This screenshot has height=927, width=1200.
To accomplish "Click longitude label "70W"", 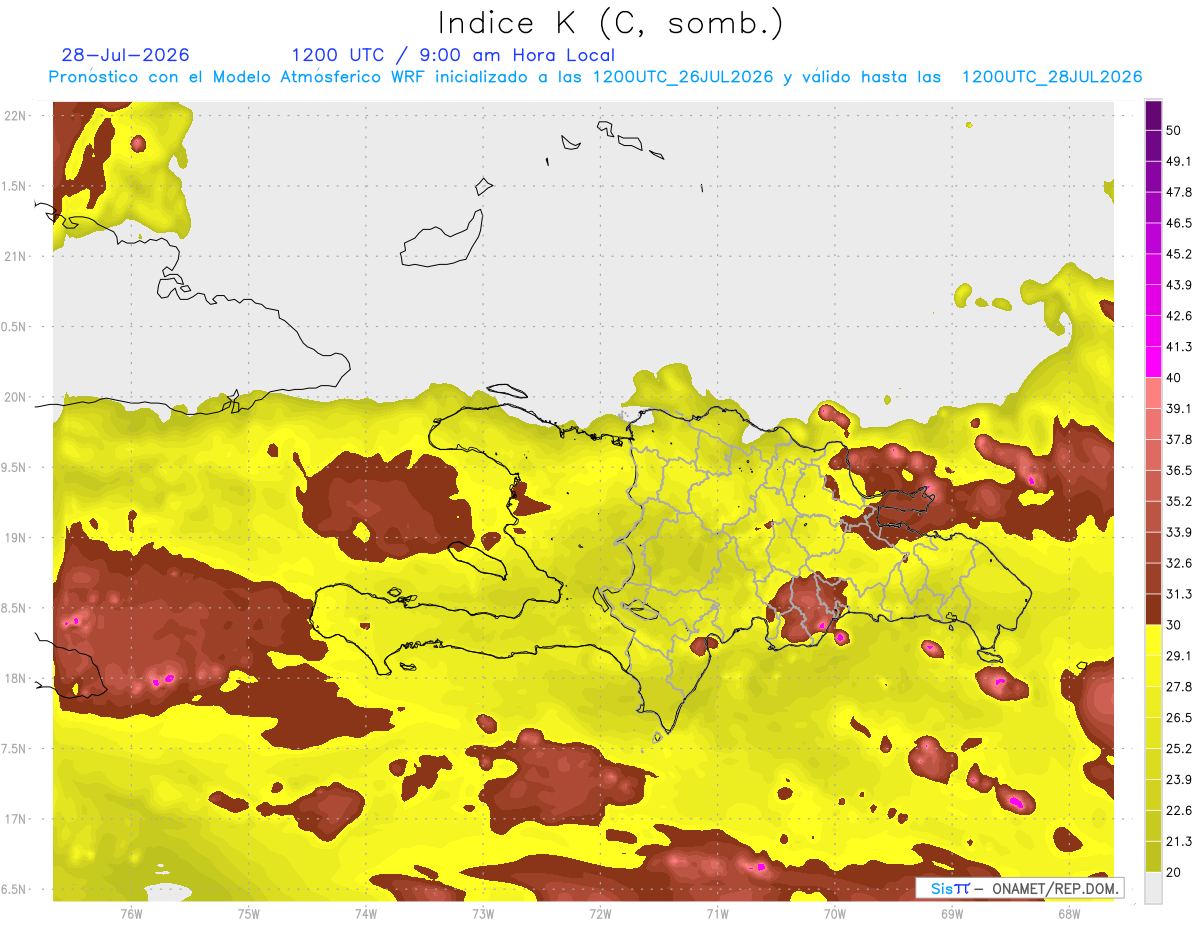I will tap(835, 913).
